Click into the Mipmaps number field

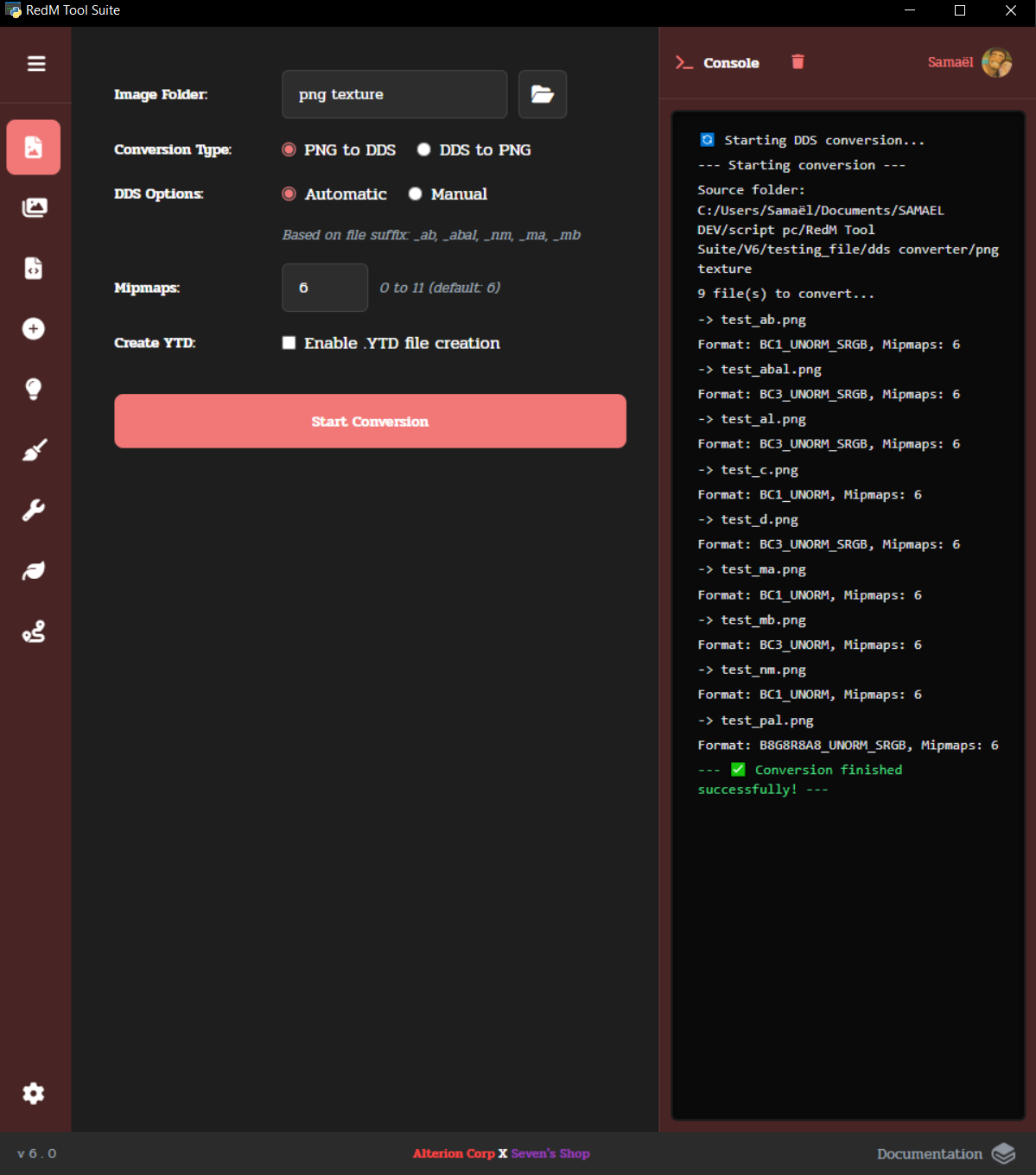pyautogui.click(x=325, y=288)
